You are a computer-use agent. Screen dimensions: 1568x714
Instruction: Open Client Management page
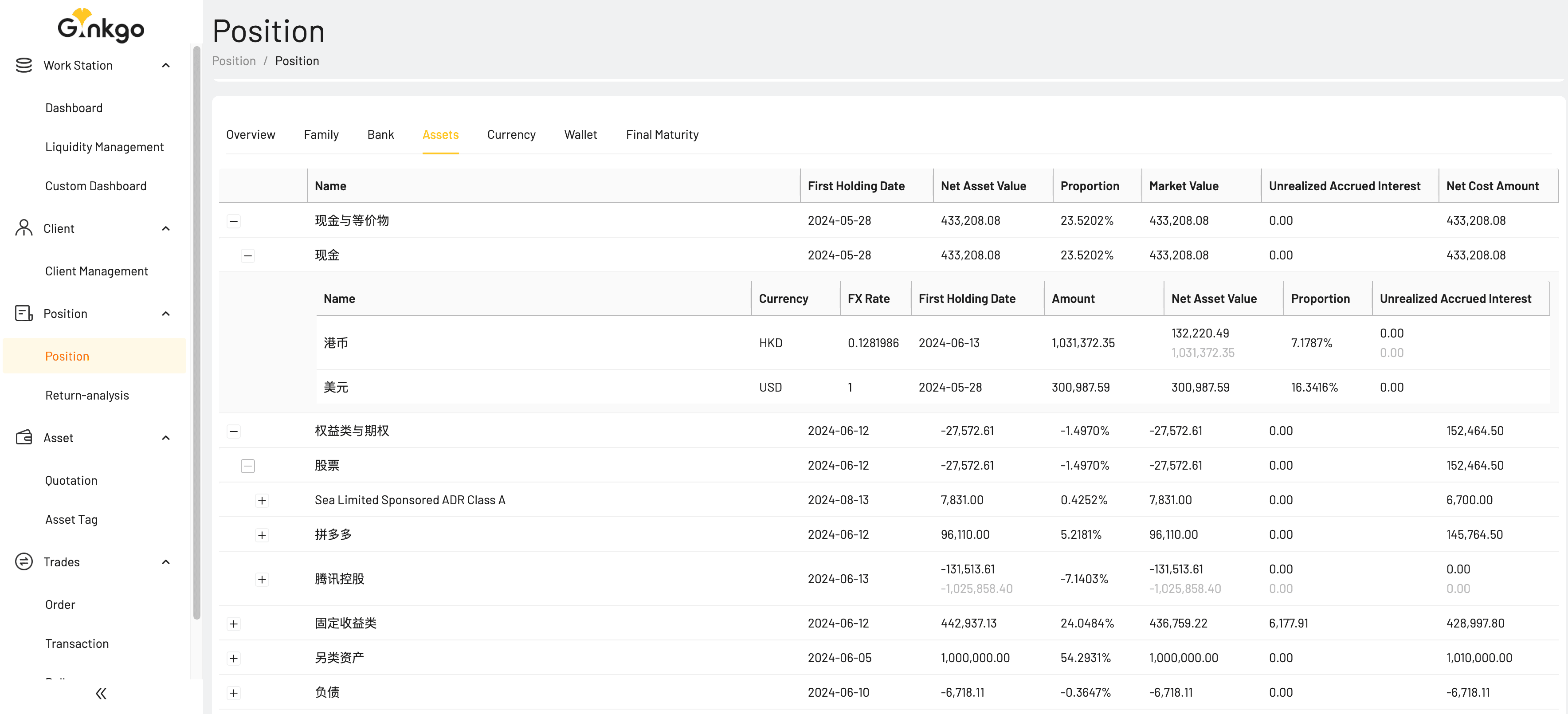pos(97,271)
